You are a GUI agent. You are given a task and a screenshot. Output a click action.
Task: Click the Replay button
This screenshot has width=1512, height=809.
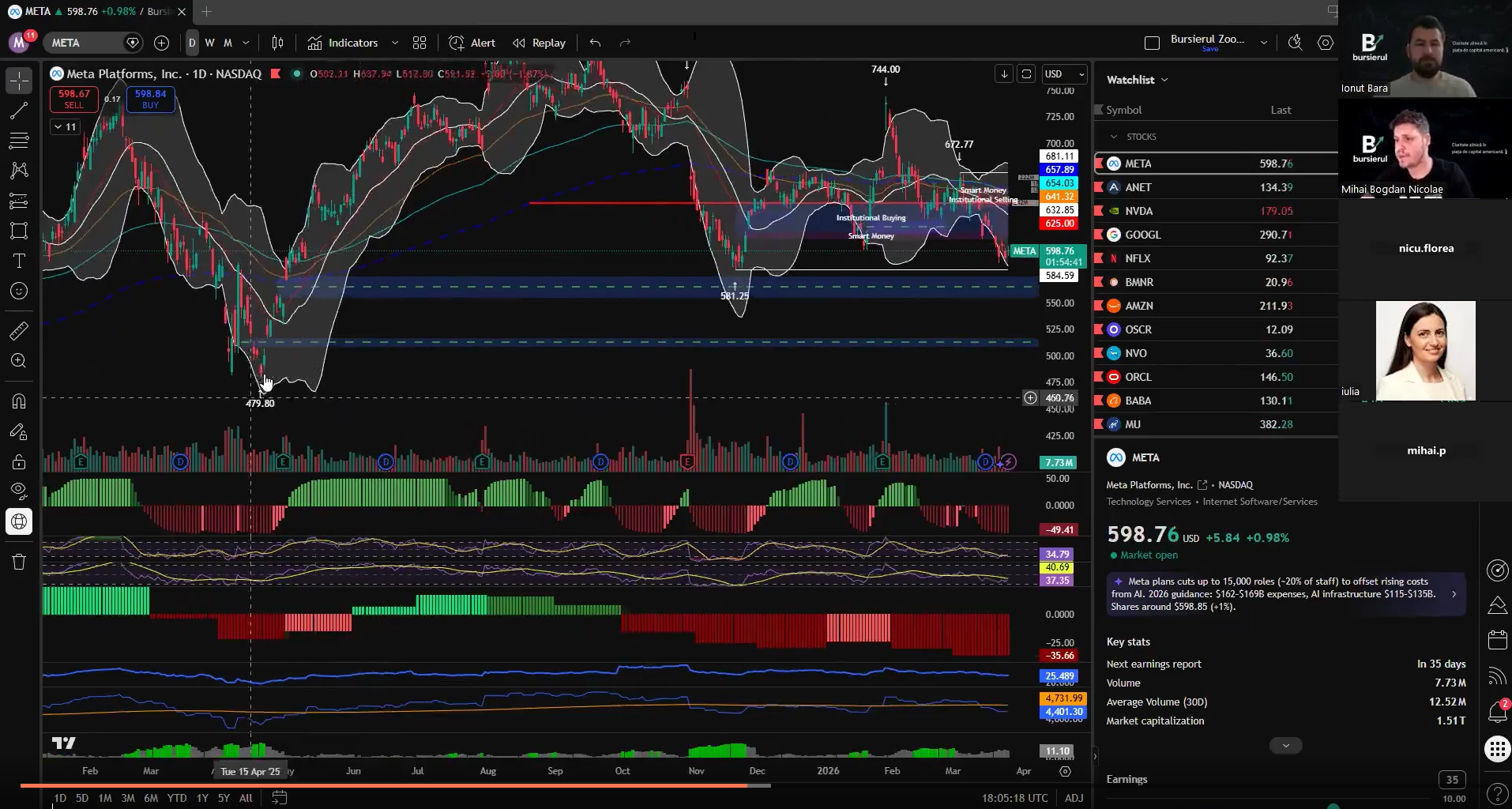[548, 43]
